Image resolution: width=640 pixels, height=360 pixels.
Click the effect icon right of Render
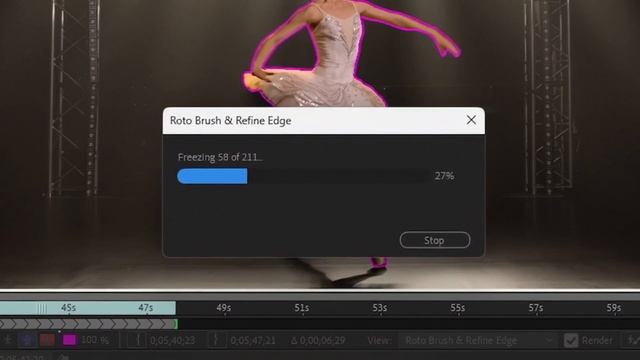(633, 340)
